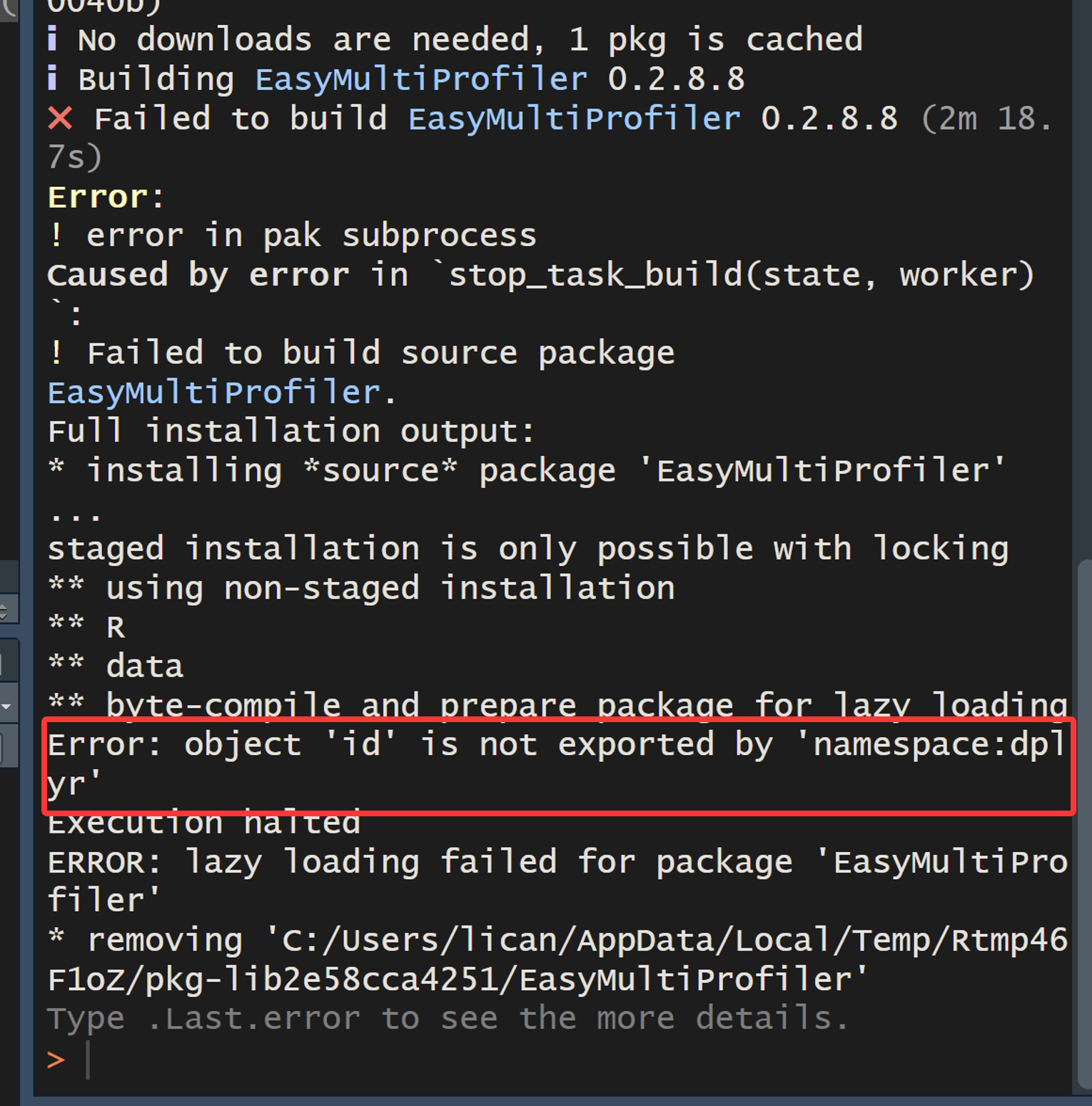Click info icon beside "No downloads are needed"
Image resolution: width=1092 pixels, height=1106 pixels.
(x=52, y=39)
